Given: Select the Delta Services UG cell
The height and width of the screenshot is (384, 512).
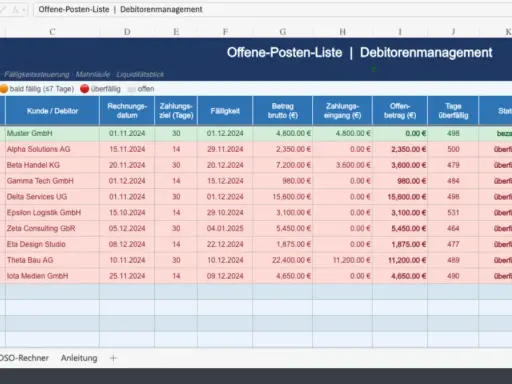Looking at the screenshot, I should [52, 197].
